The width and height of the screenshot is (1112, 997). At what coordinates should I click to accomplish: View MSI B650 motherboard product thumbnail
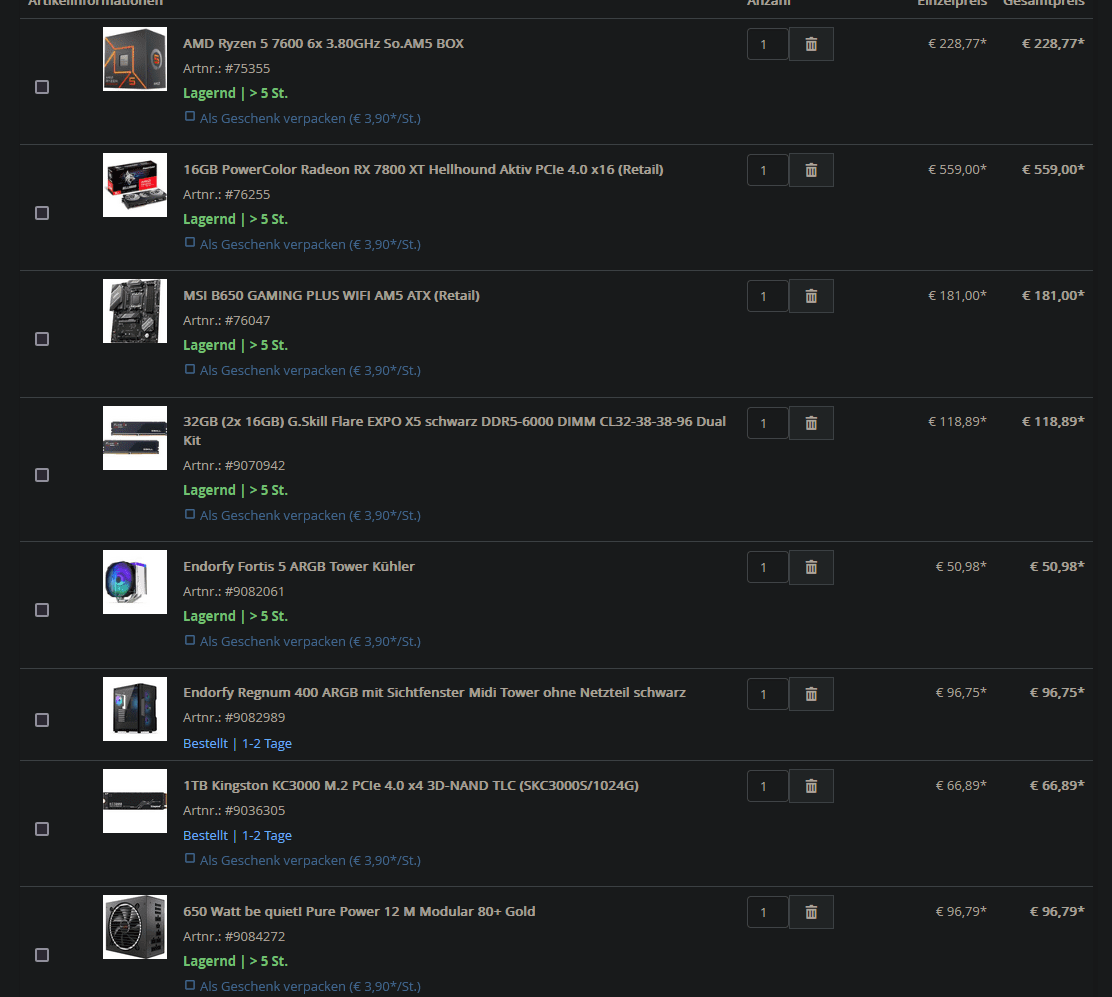[135, 311]
